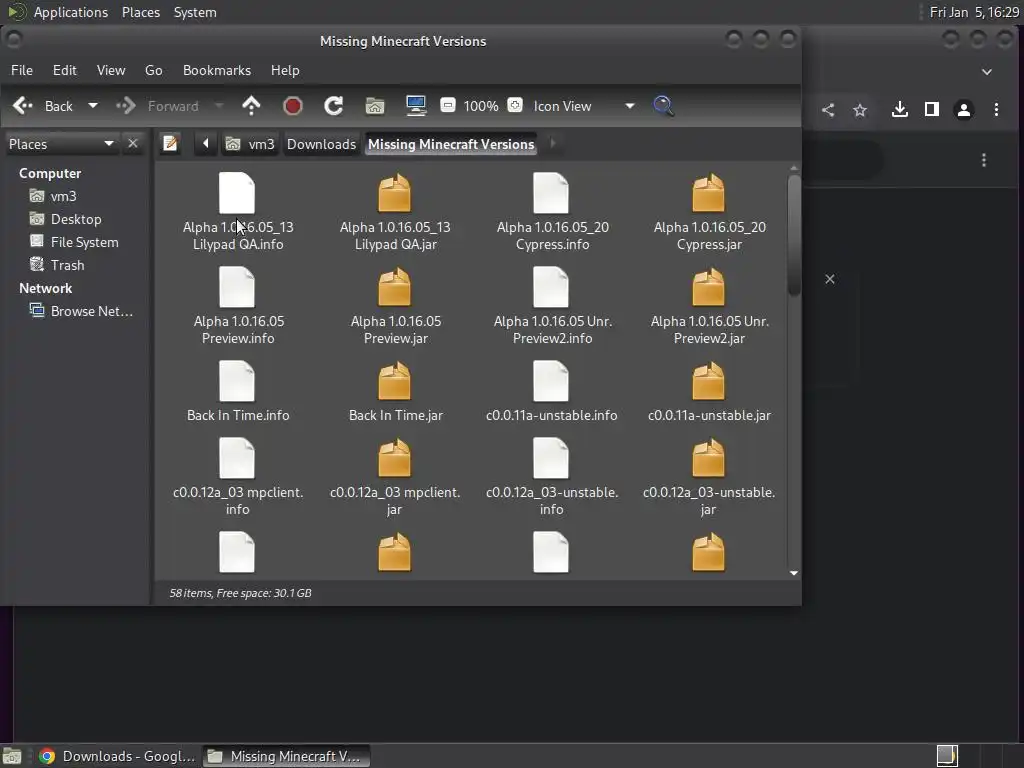Open the Help menu
The width and height of the screenshot is (1024, 768).
click(x=285, y=70)
